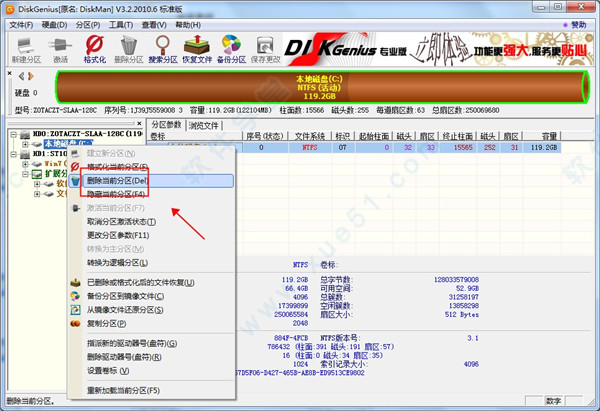Switch to the 浏览文件 tab
Screen dimensions: 600x411
tap(204, 125)
